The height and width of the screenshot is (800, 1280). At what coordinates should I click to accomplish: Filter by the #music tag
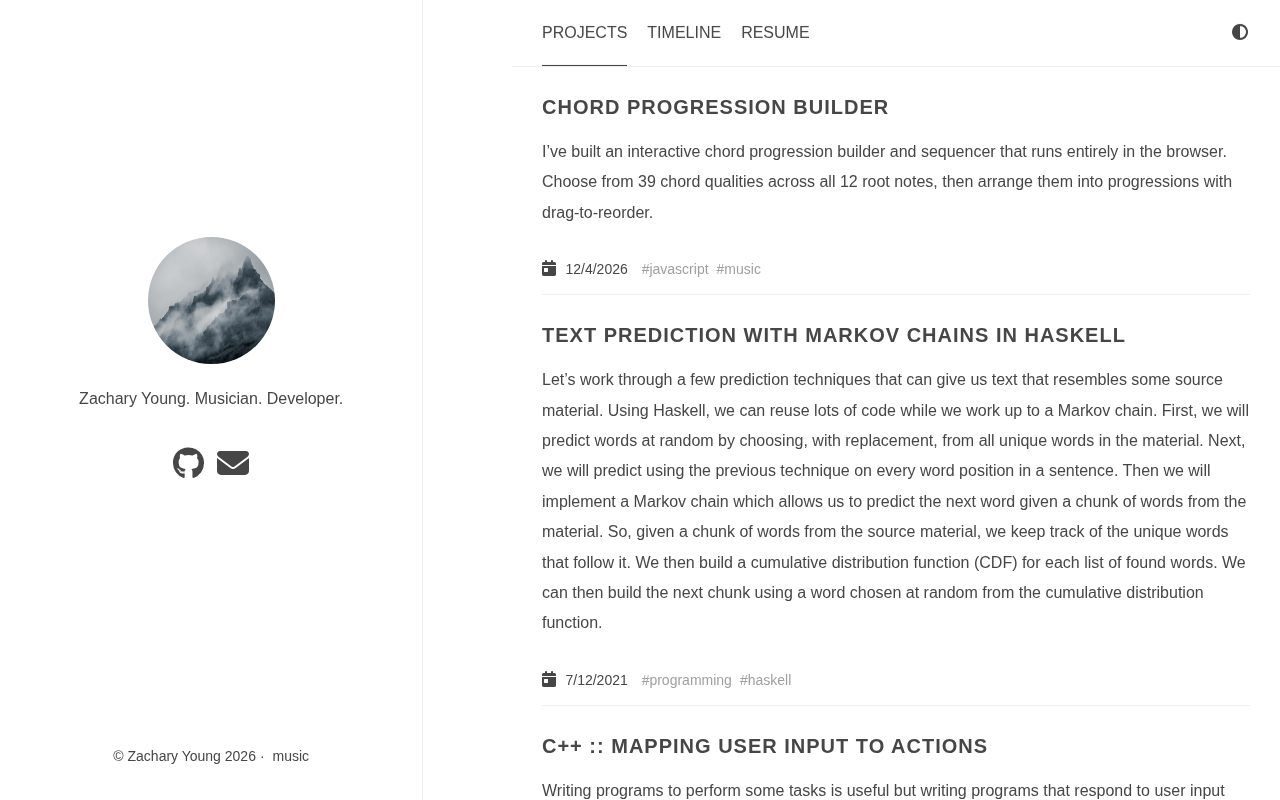(x=738, y=269)
